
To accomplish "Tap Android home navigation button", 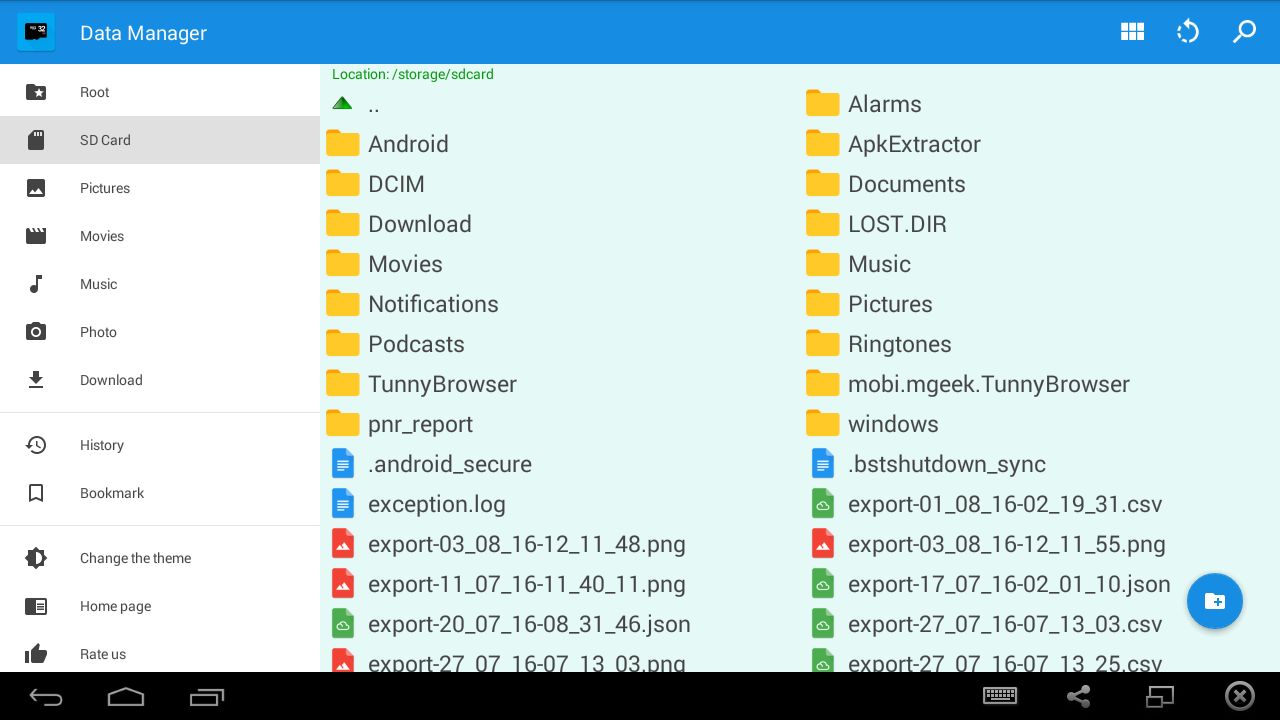I will click(x=126, y=696).
